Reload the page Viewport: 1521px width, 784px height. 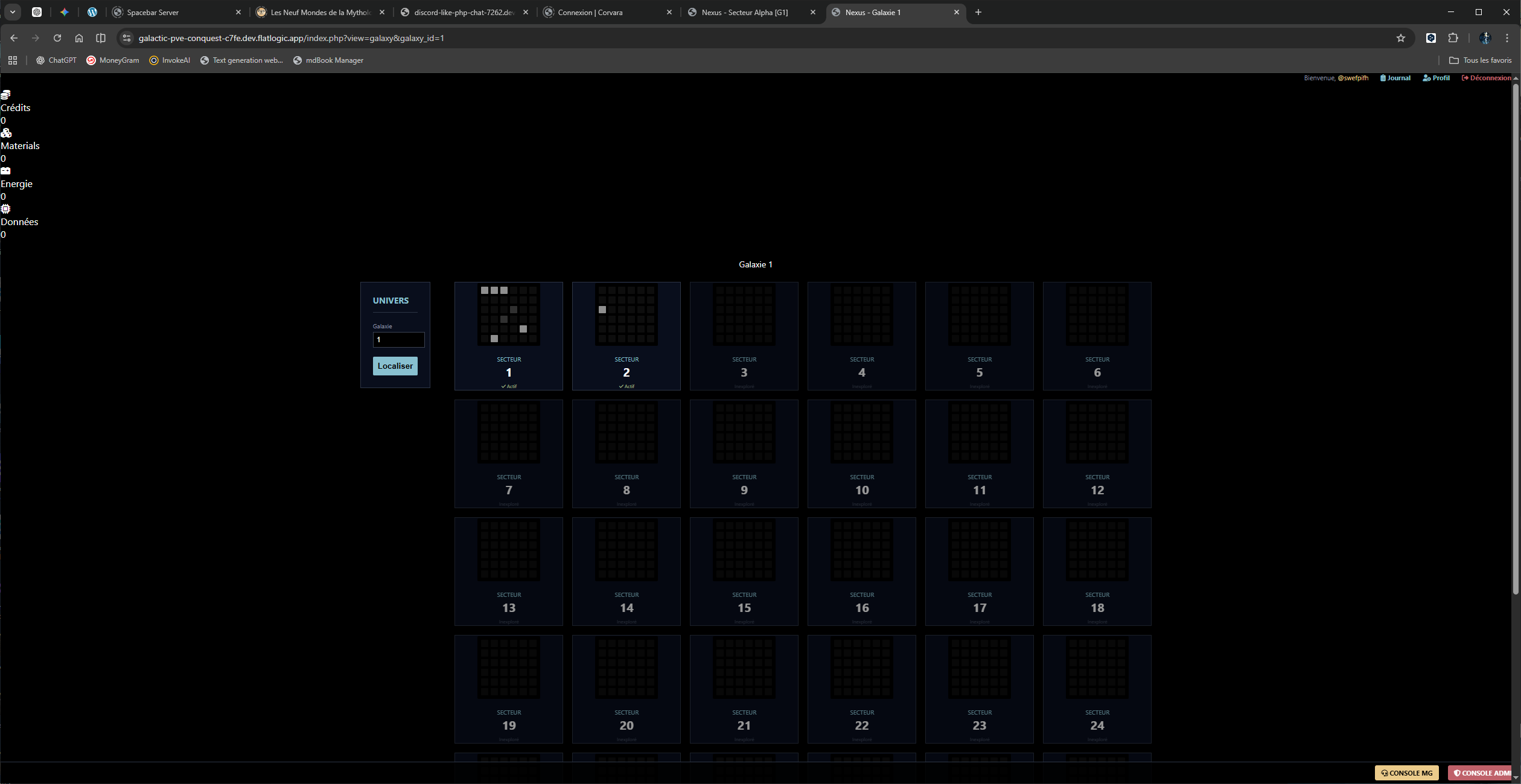coord(57,38)
